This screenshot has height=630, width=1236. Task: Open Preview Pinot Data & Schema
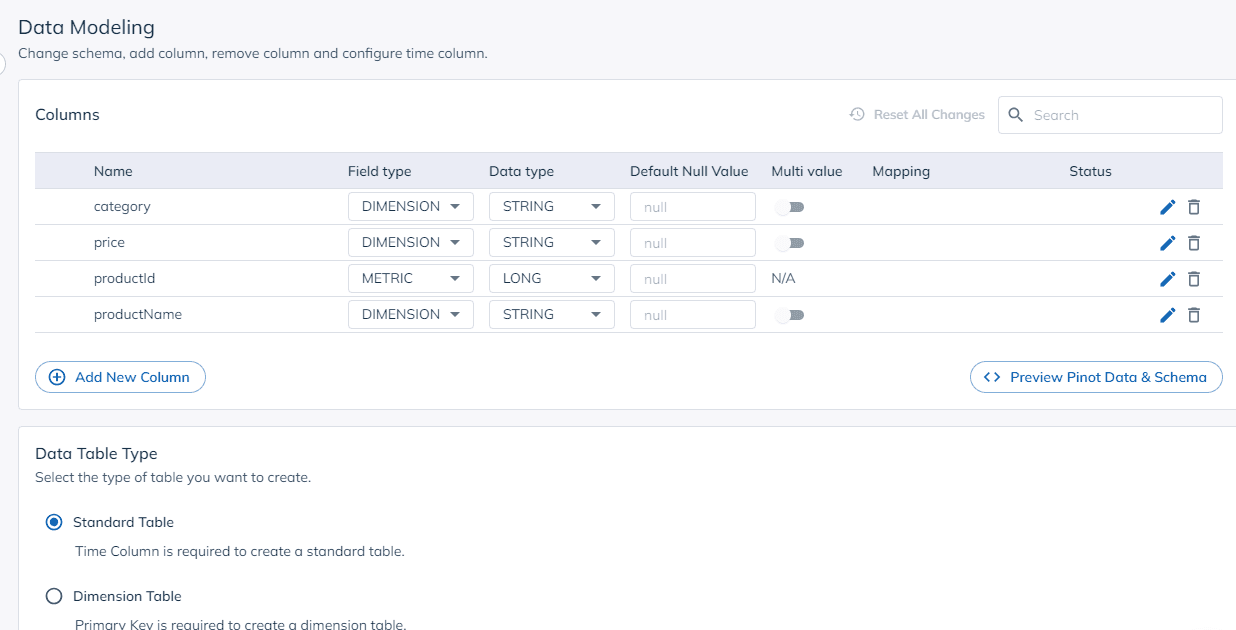[x=1095, y=377]
